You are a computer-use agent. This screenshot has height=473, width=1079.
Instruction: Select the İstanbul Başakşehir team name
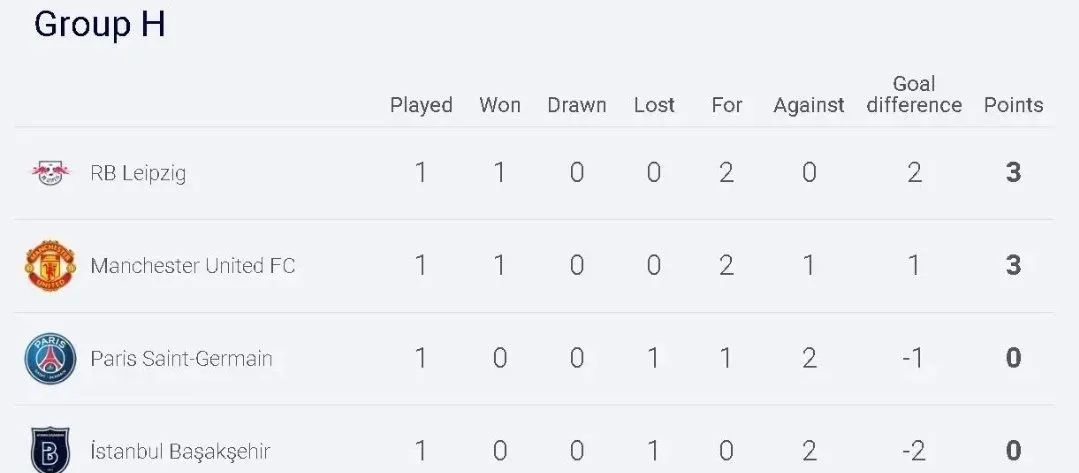point(180,452)
